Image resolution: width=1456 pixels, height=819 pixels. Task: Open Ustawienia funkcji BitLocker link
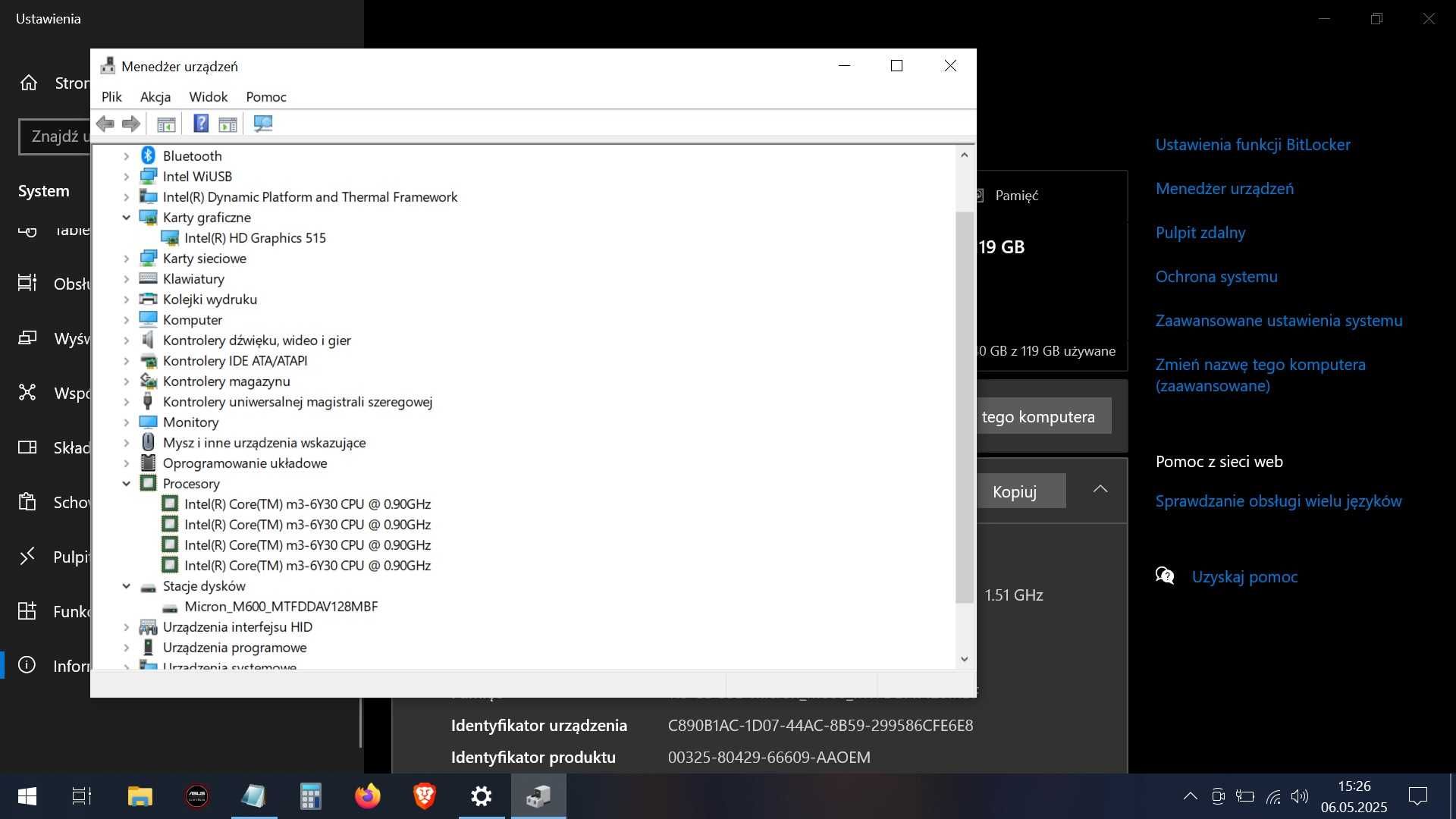pos(1253,145)
